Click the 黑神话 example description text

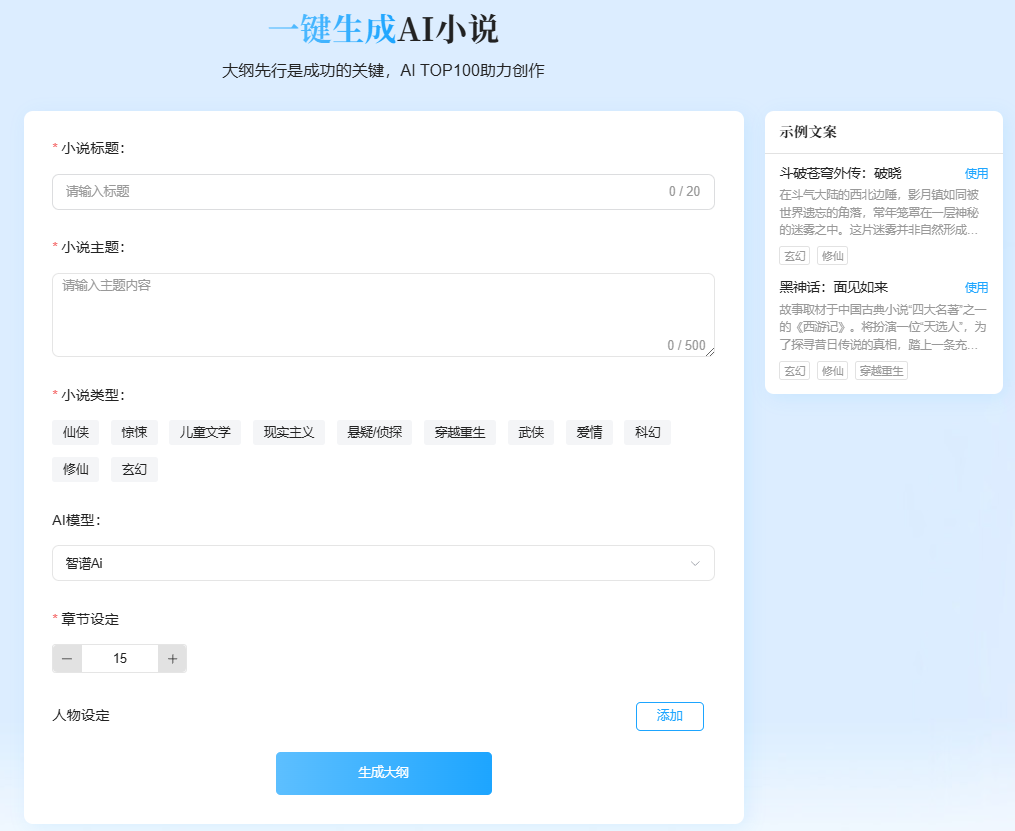[883, 327]
